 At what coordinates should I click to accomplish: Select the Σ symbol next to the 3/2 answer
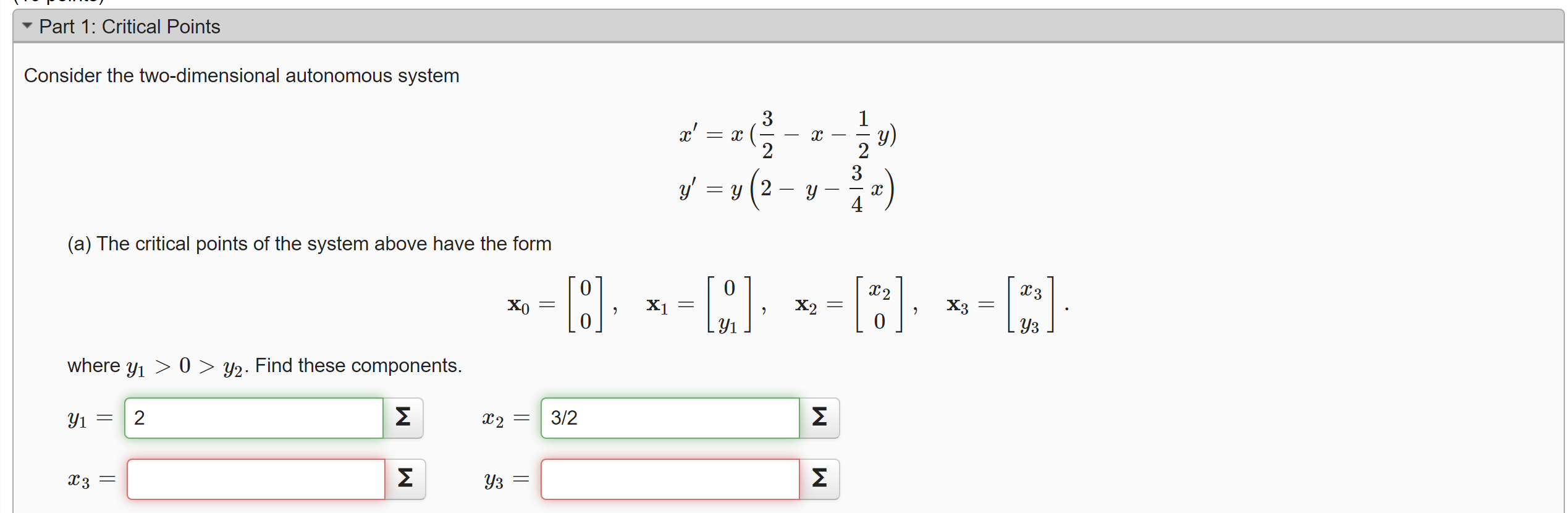(x=819, y=418)
